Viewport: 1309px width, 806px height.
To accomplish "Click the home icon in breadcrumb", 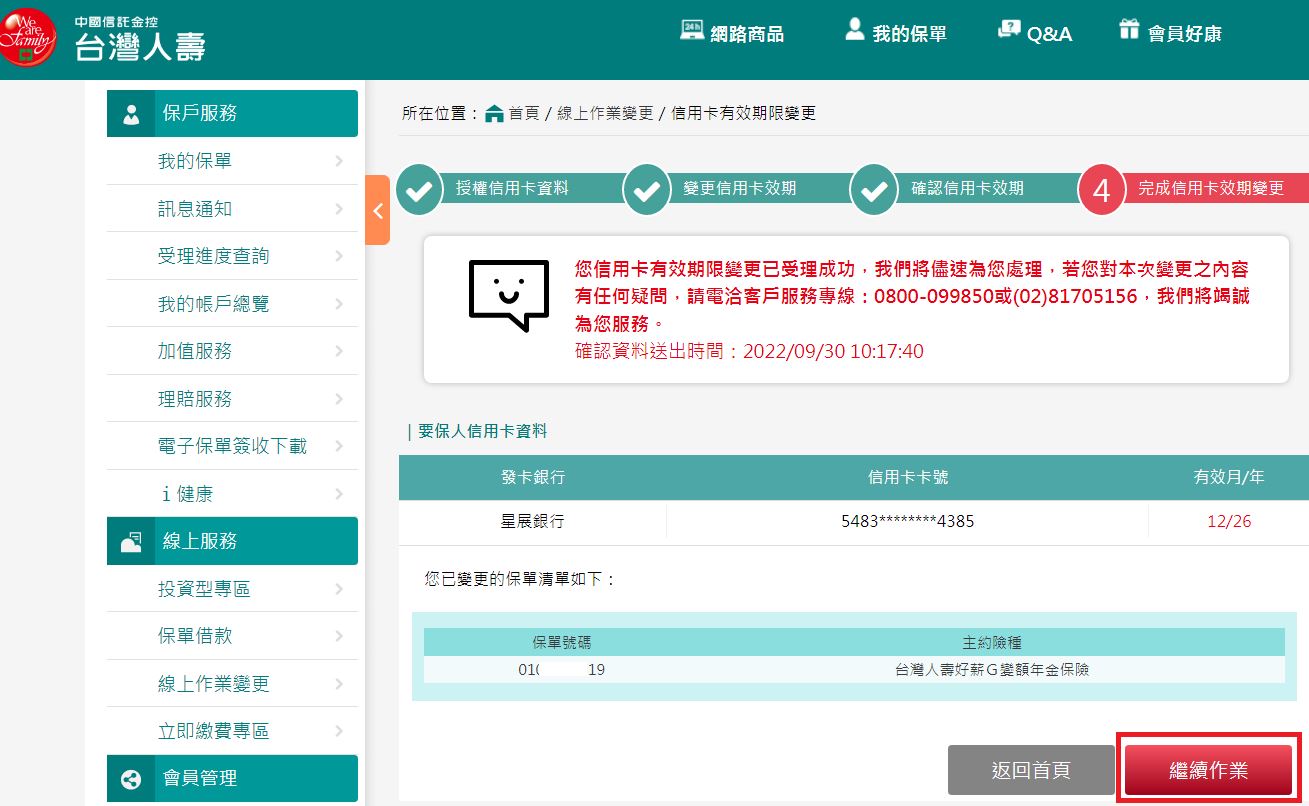I will (x=494, y=114).
